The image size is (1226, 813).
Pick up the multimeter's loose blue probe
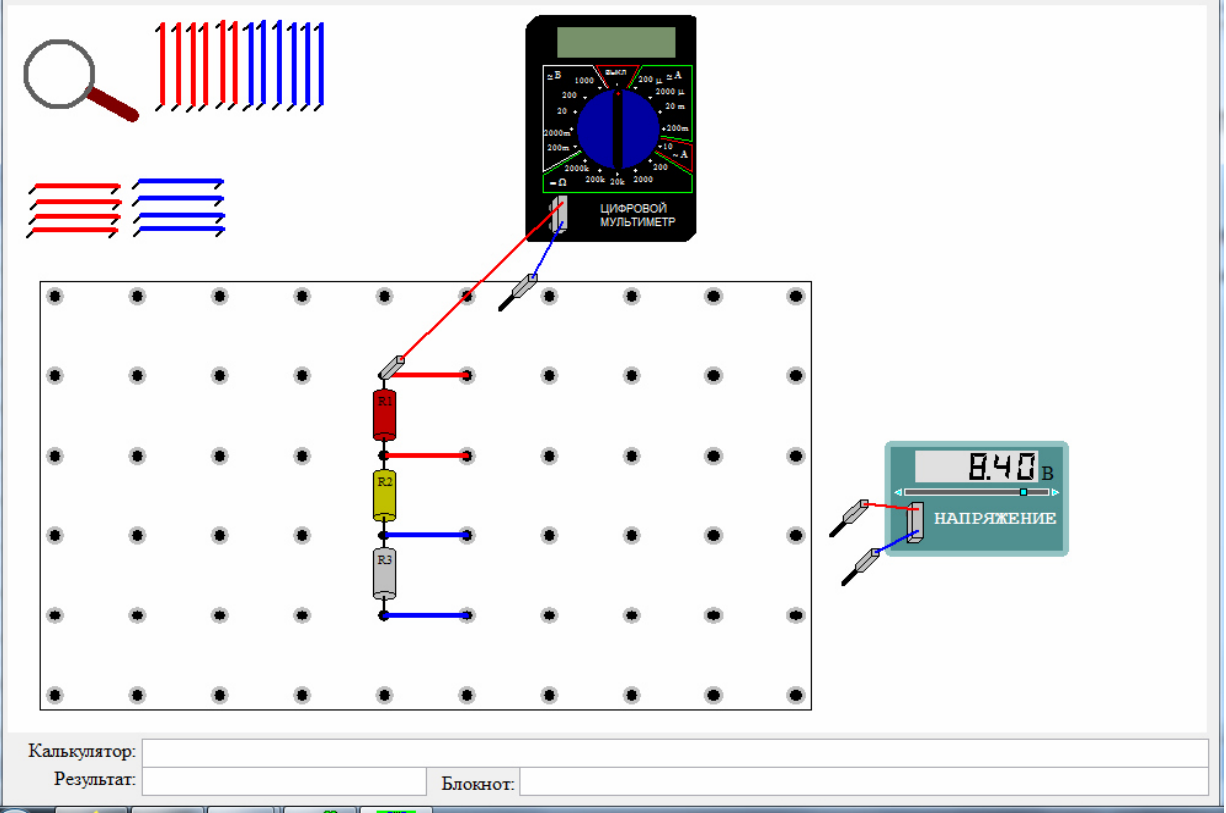[519, 292]
